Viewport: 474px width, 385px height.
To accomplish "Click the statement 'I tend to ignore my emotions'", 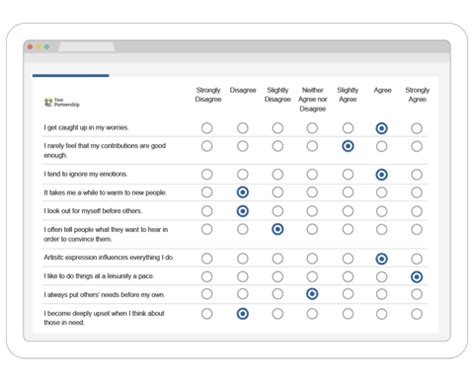I will tap(85, 174).
